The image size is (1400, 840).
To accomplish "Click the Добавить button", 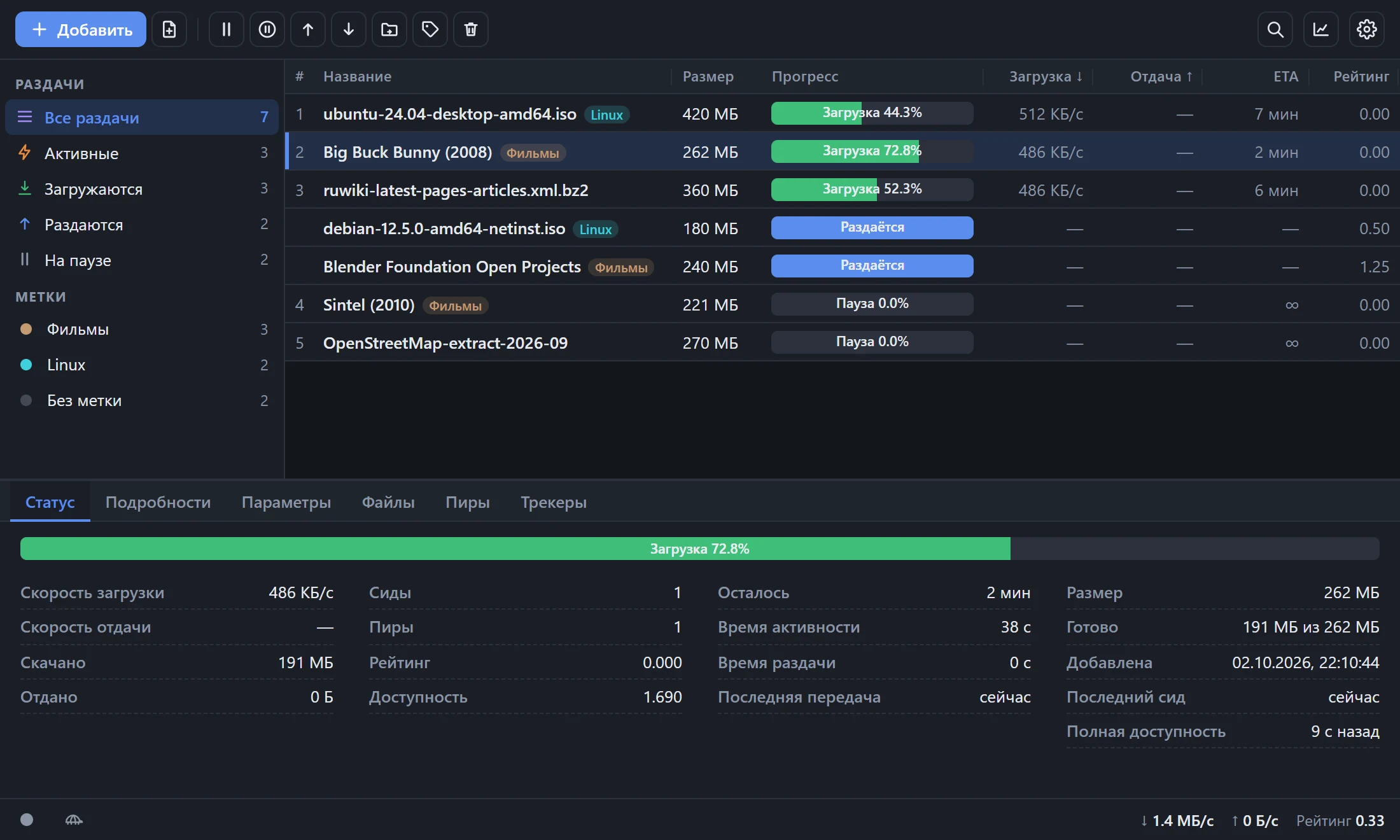I will point(81,29).
